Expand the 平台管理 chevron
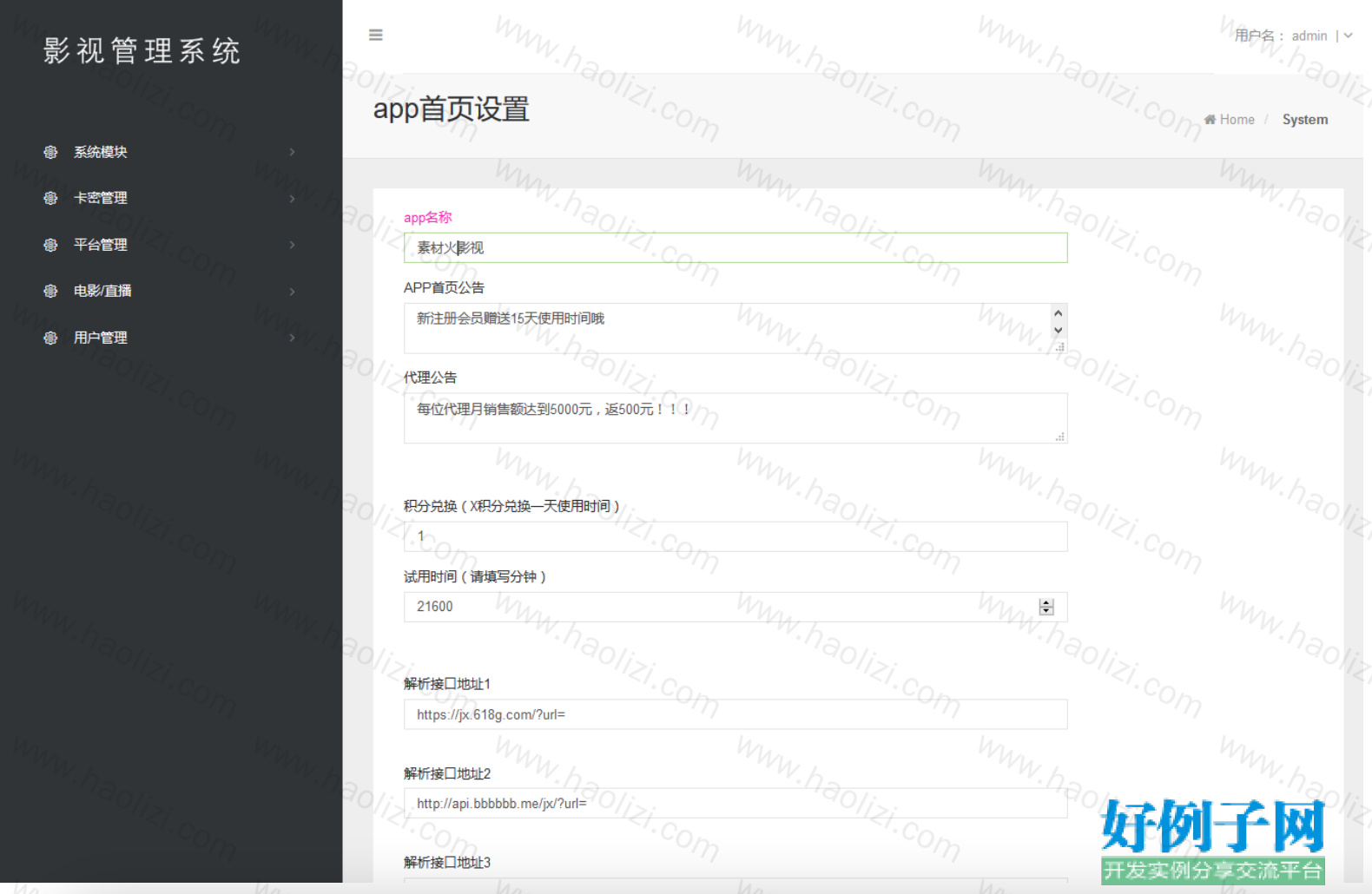Screen dimensions: 1372x894 [x=292, y=245]
